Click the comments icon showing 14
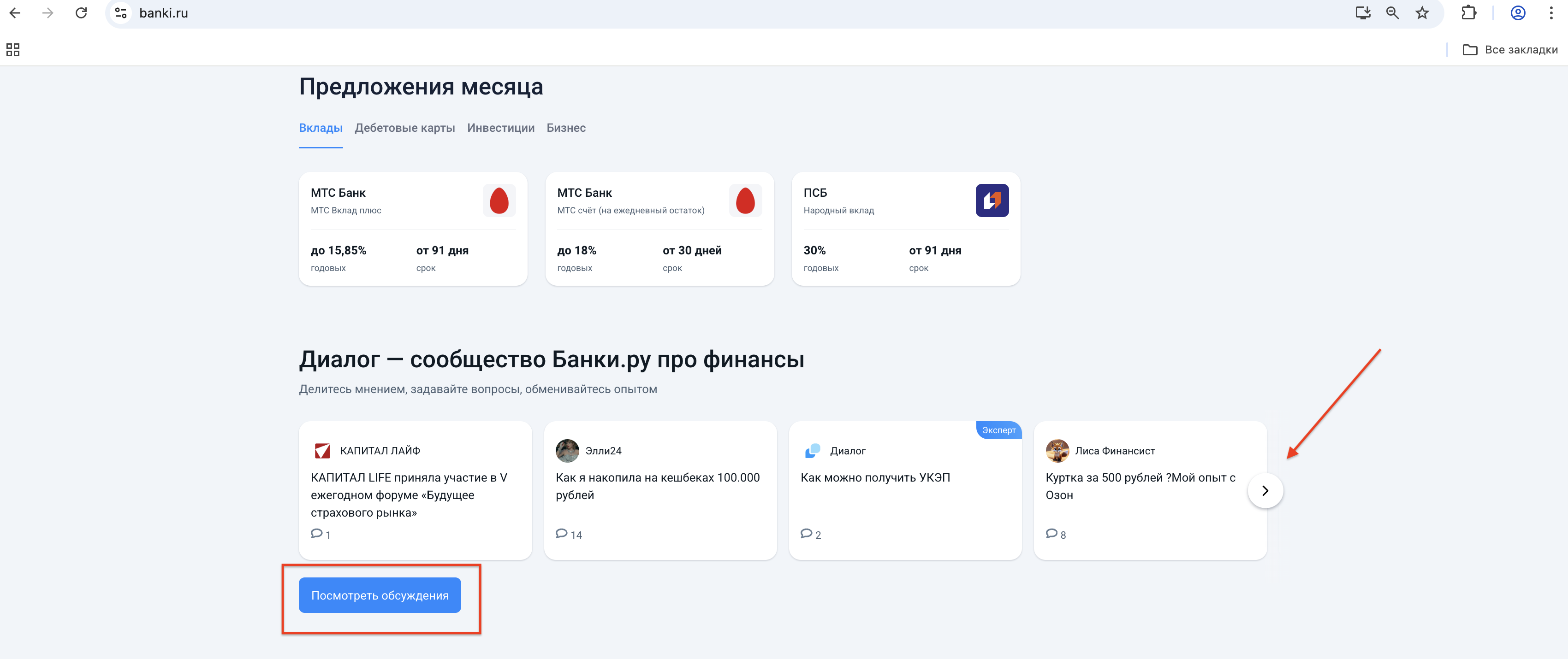The height and width of the screenshot is (659, 1568). [561, 534]
